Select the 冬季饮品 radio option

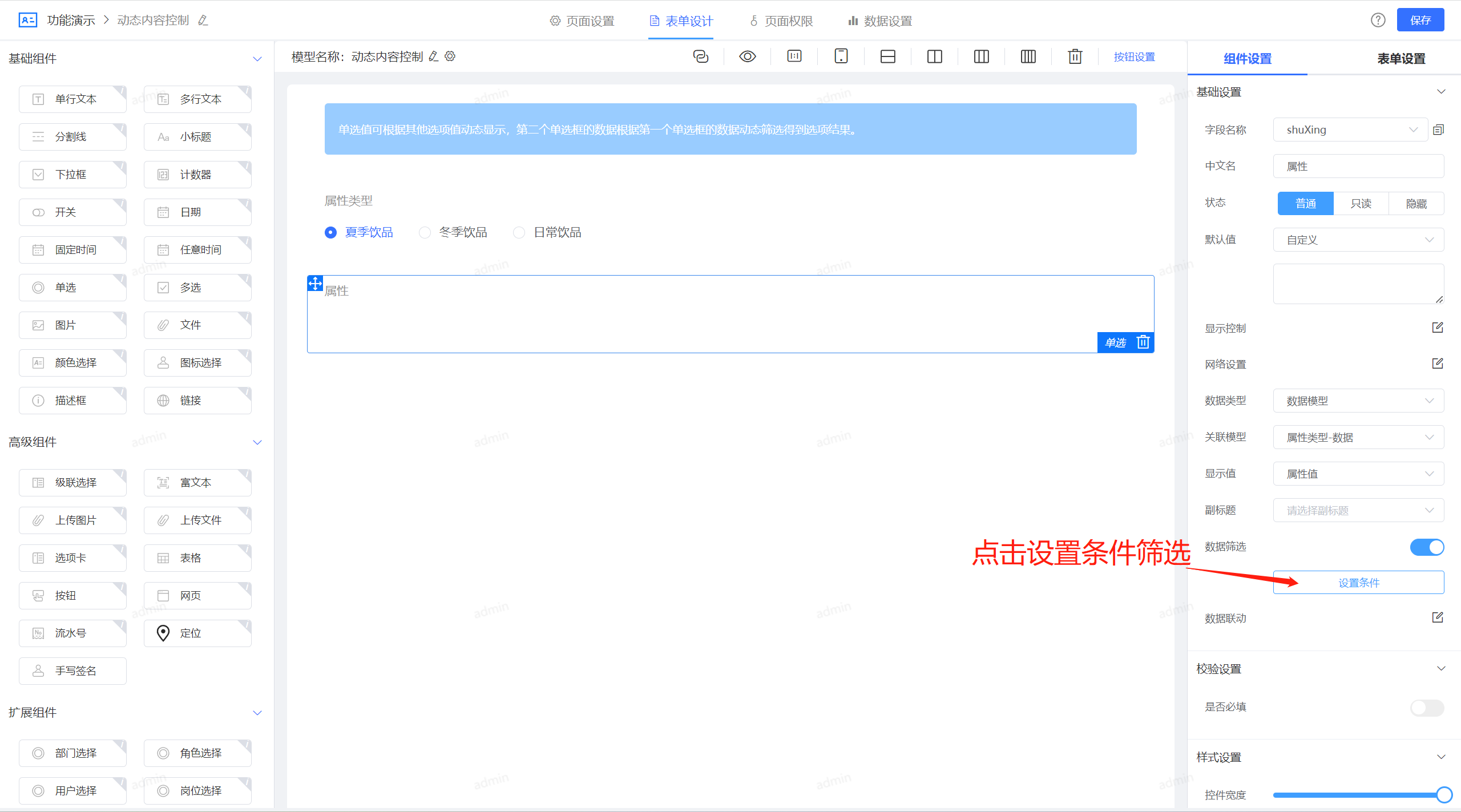[425, 233]
